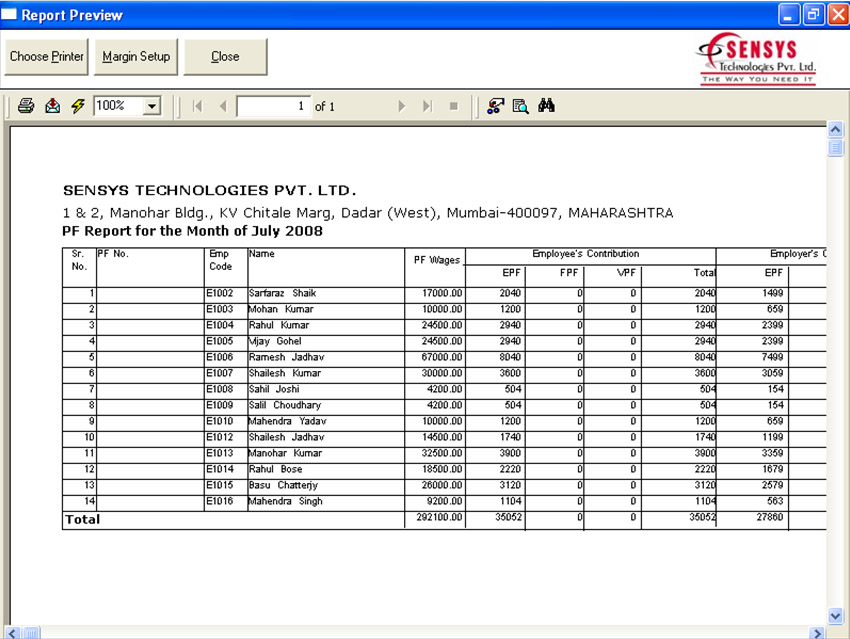Select name Mohan Kumar
This screenshot has height=639, width=850.
(281, 309)
